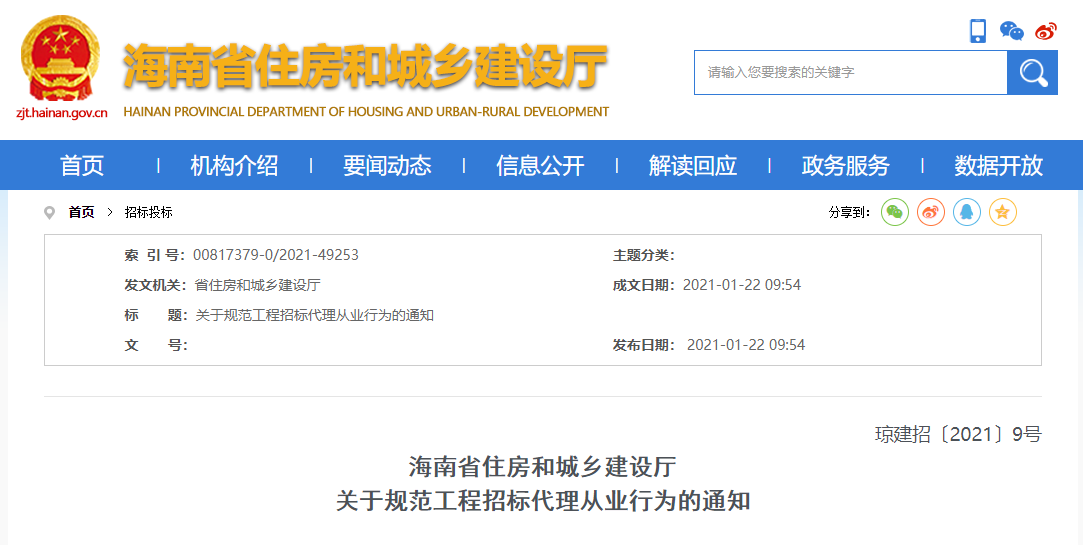Open 数据开放 navigation item
The image size is (1083, 545).
tap(998, 166)
